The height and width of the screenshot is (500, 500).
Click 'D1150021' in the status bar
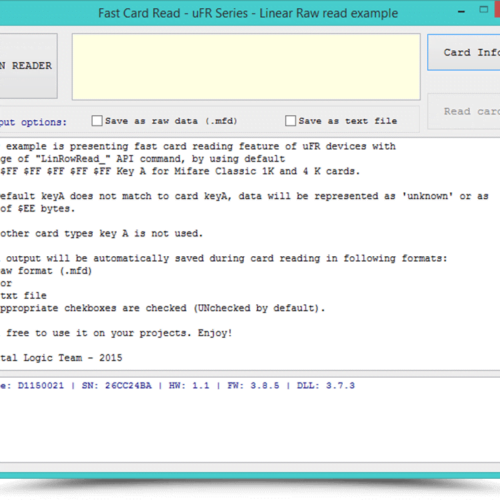(41, 386)
